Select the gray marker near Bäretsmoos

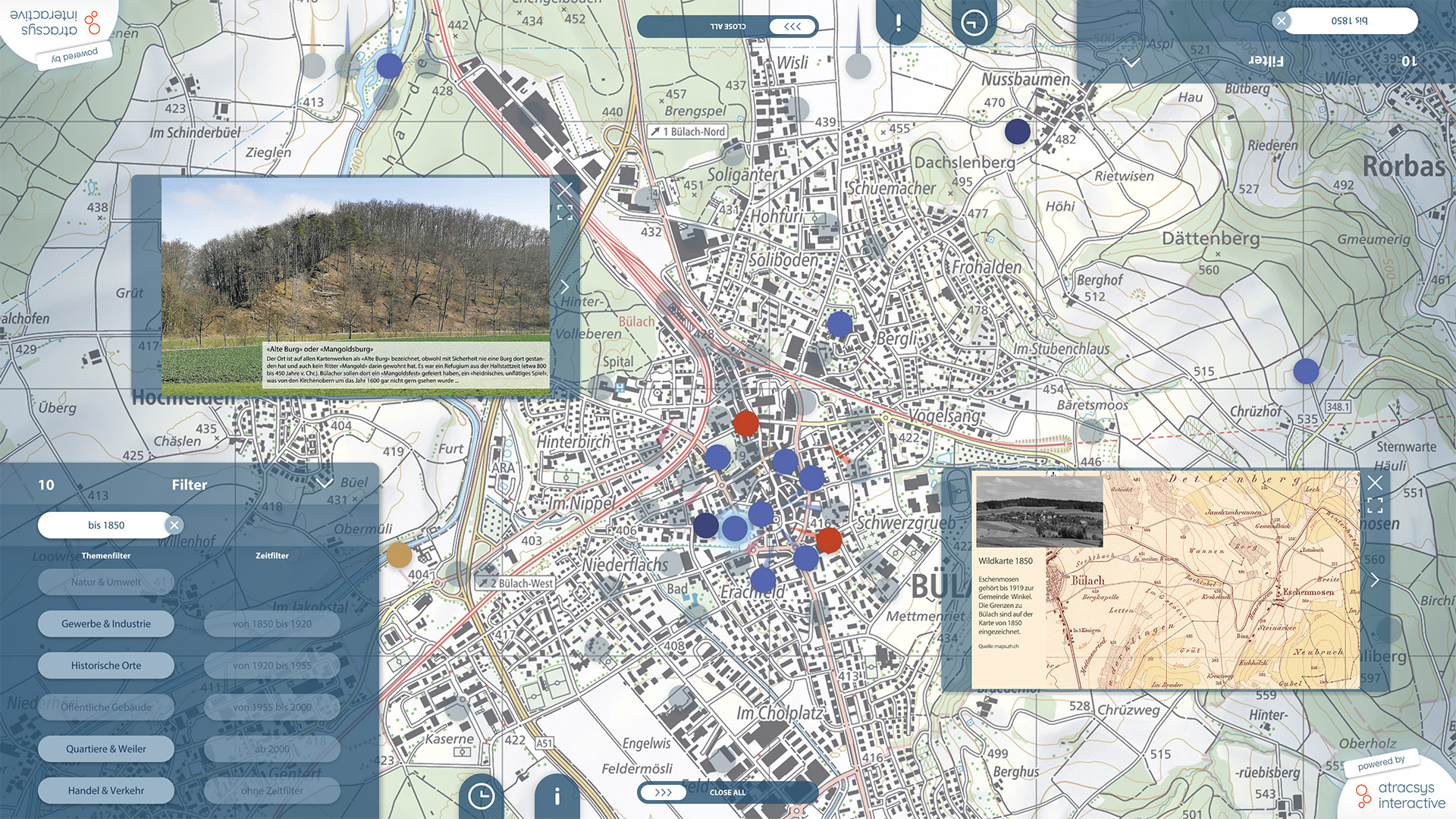pos(1091,431)
